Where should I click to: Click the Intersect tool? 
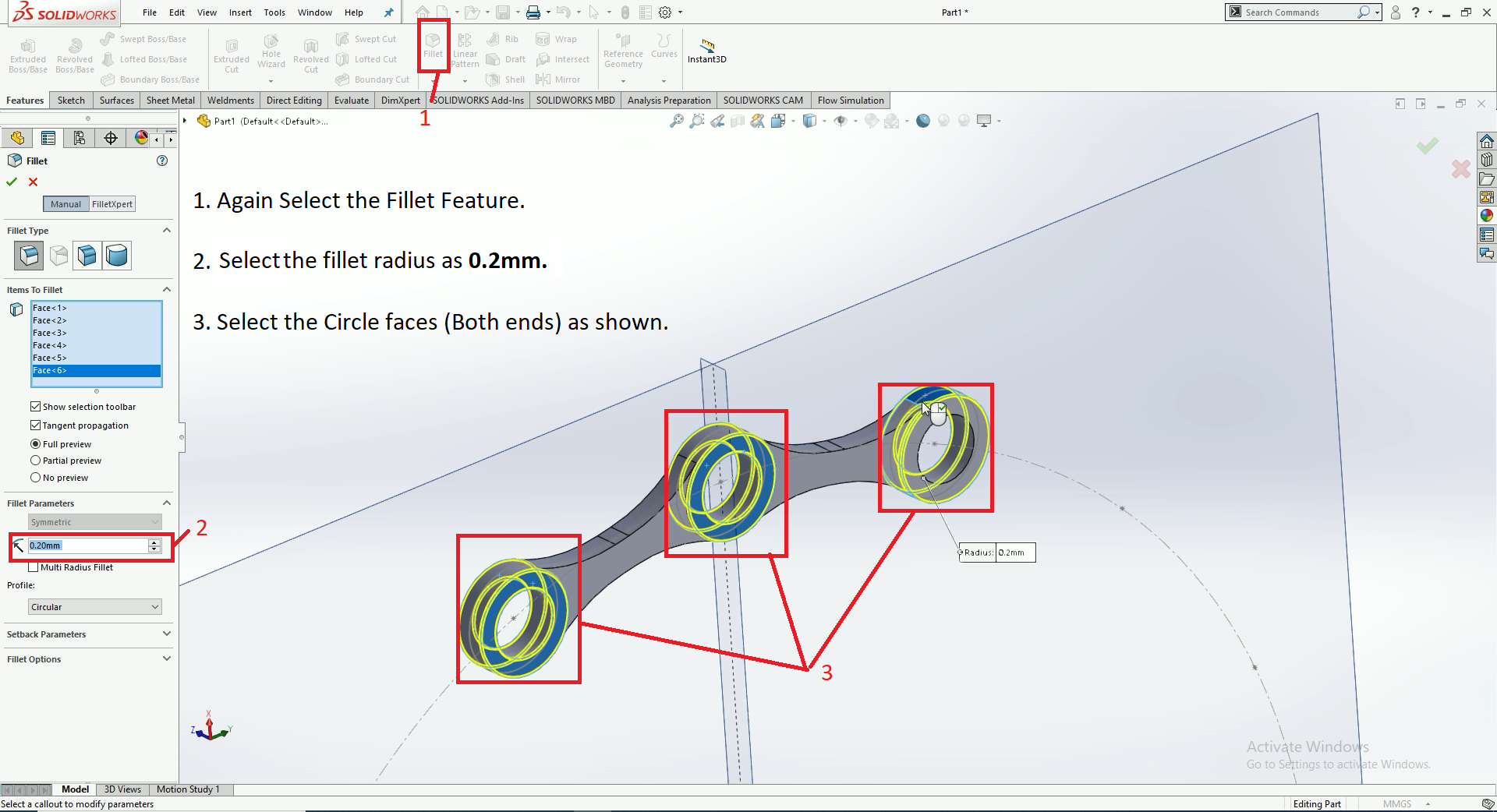pyautogui.click(x=563, y=59)
